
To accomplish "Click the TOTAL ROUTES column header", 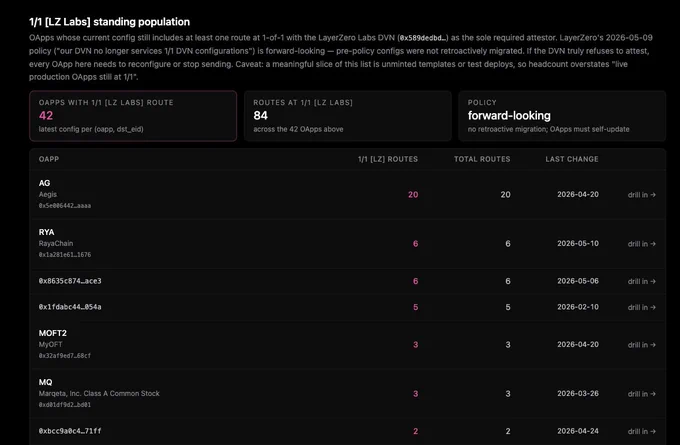I will click(x=482, y=159).
